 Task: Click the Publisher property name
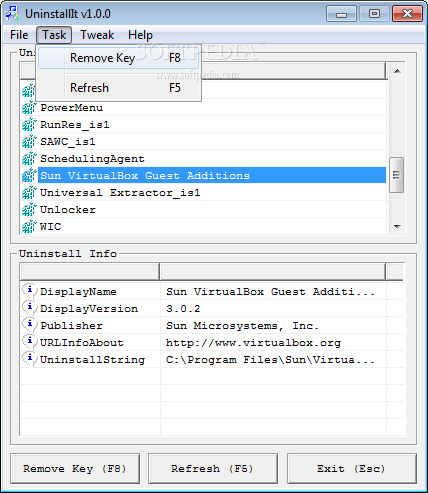[71, 326]
